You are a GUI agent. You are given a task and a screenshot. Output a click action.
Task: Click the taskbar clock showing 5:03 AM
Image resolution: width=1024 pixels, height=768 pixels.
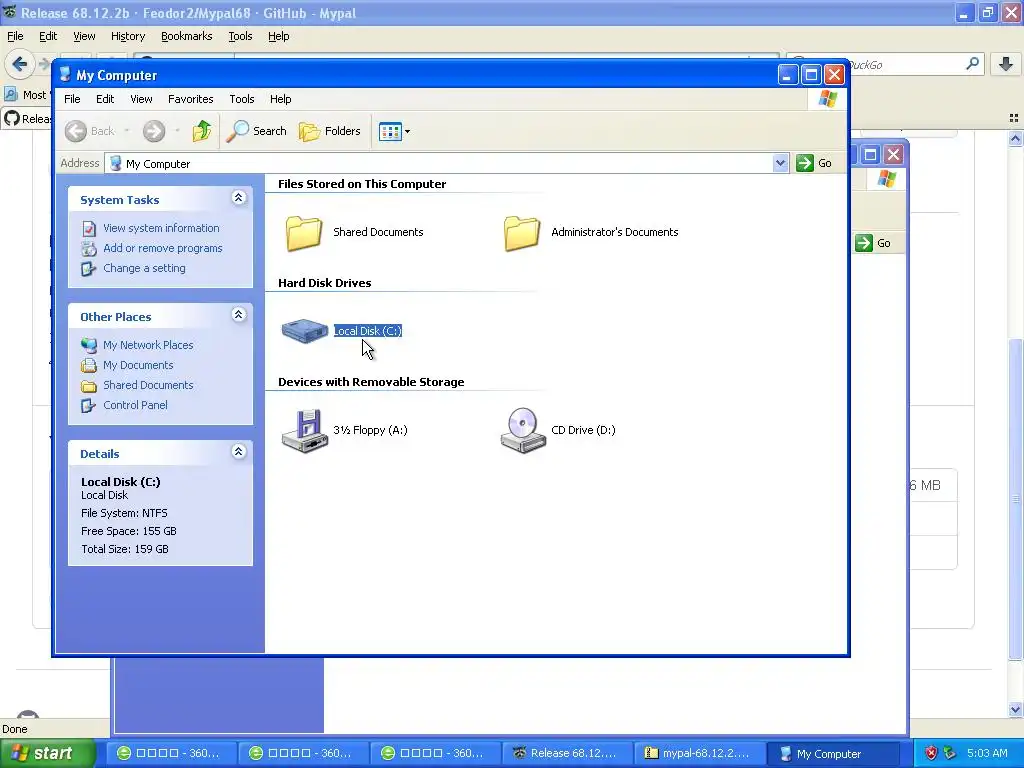[987, 753]
